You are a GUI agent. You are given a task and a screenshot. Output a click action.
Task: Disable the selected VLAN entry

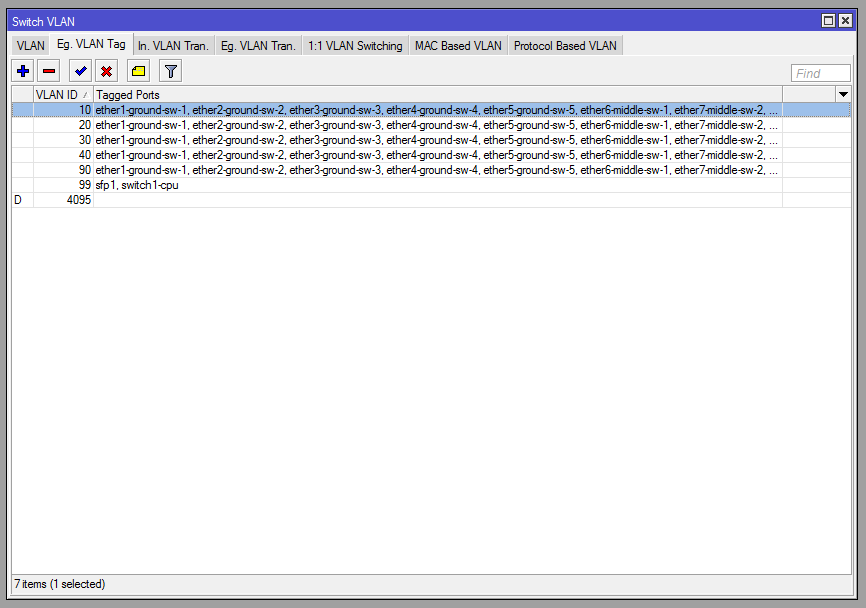pos(106,70)
